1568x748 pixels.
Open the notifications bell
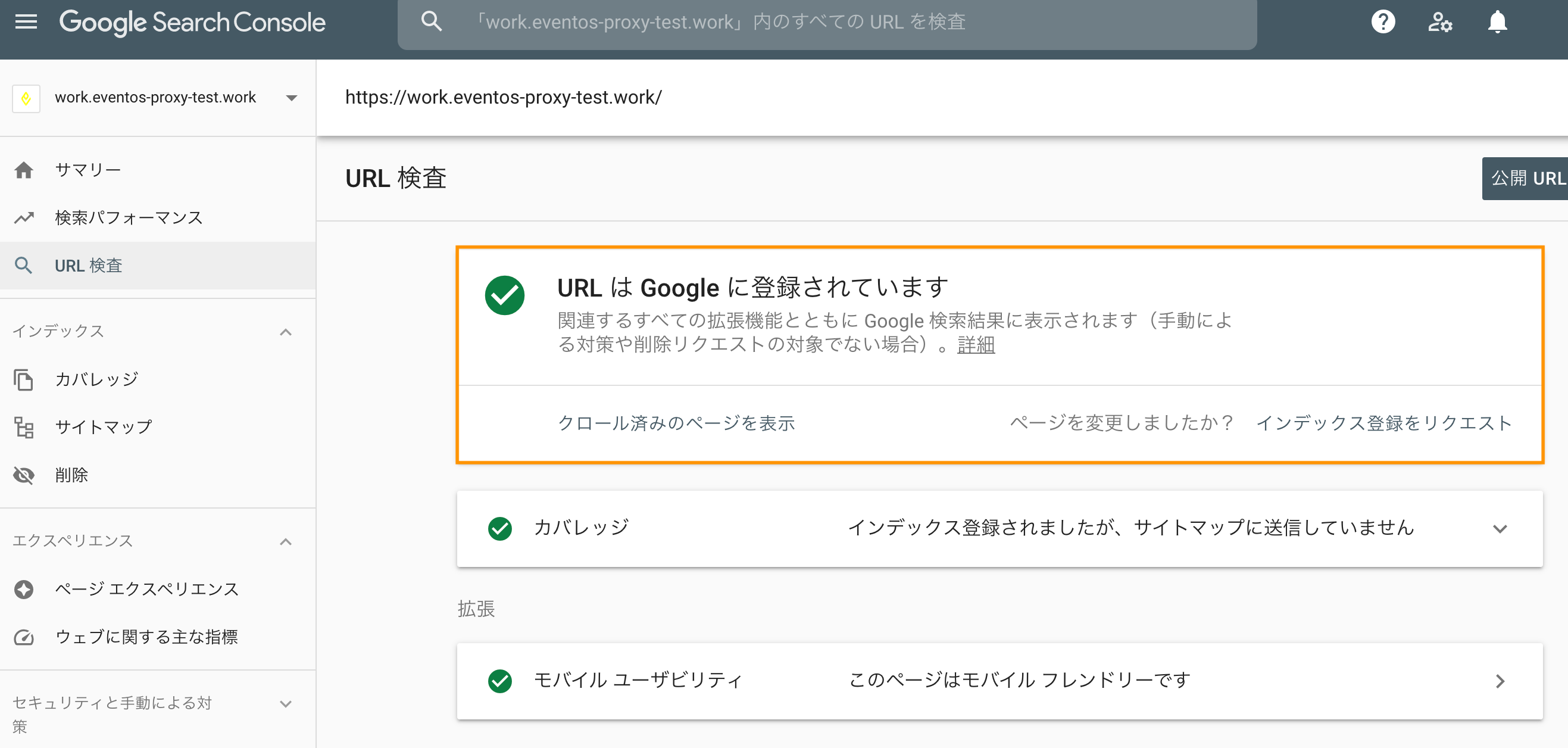1497,22
